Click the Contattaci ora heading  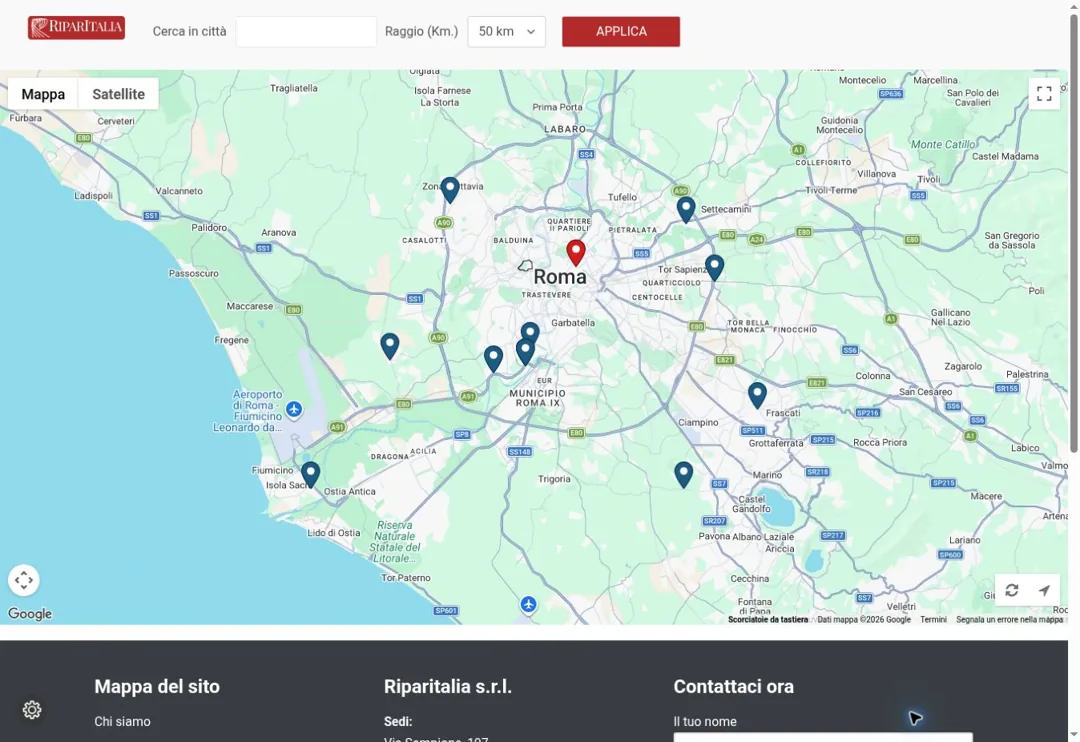point(734,686)
